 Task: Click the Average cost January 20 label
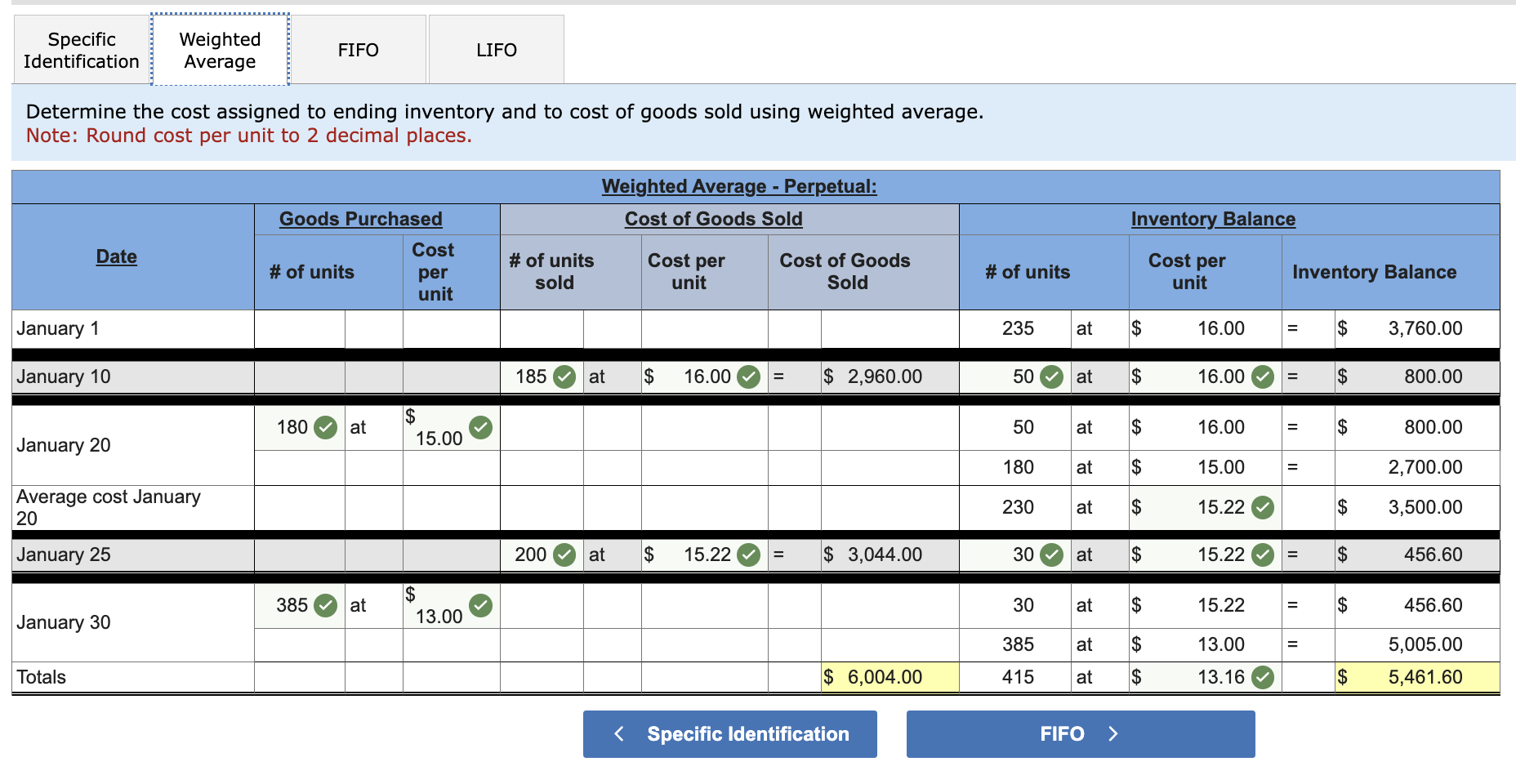pyautogui.click(x=109, y=507)
